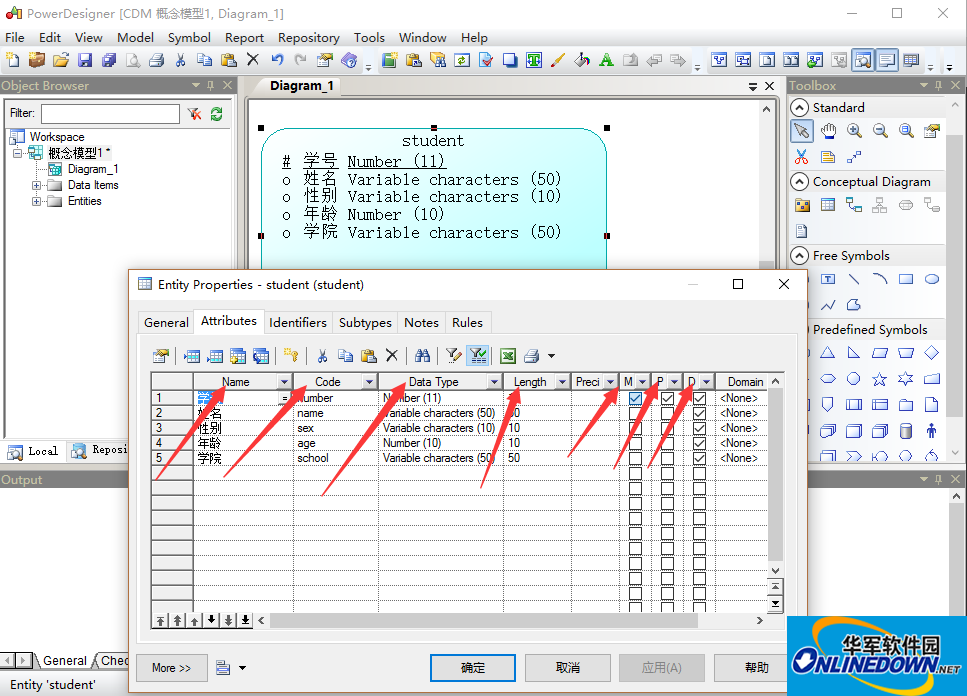Select the Line tool in Free Symbols

[x=854, y=279]
